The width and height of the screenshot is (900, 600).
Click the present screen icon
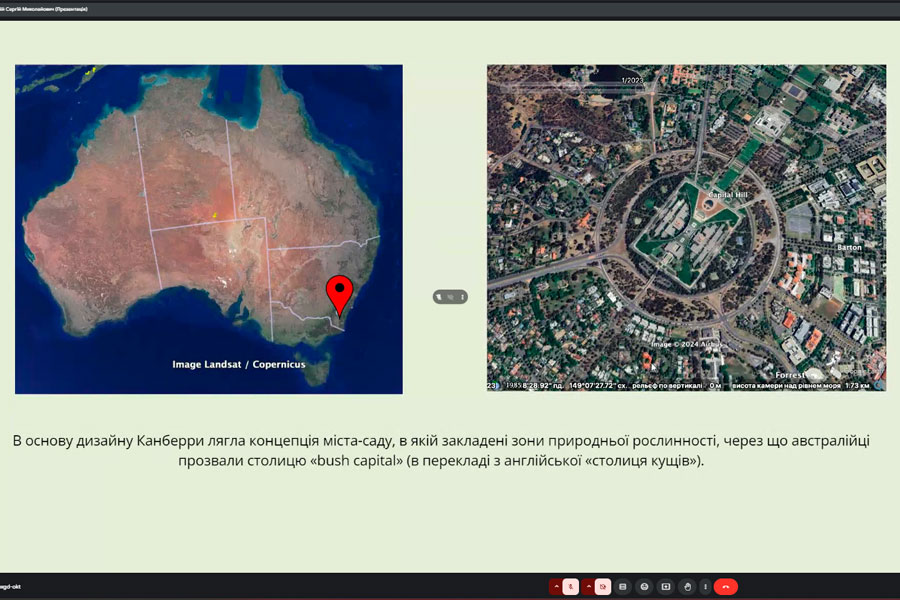click(666, 586)
